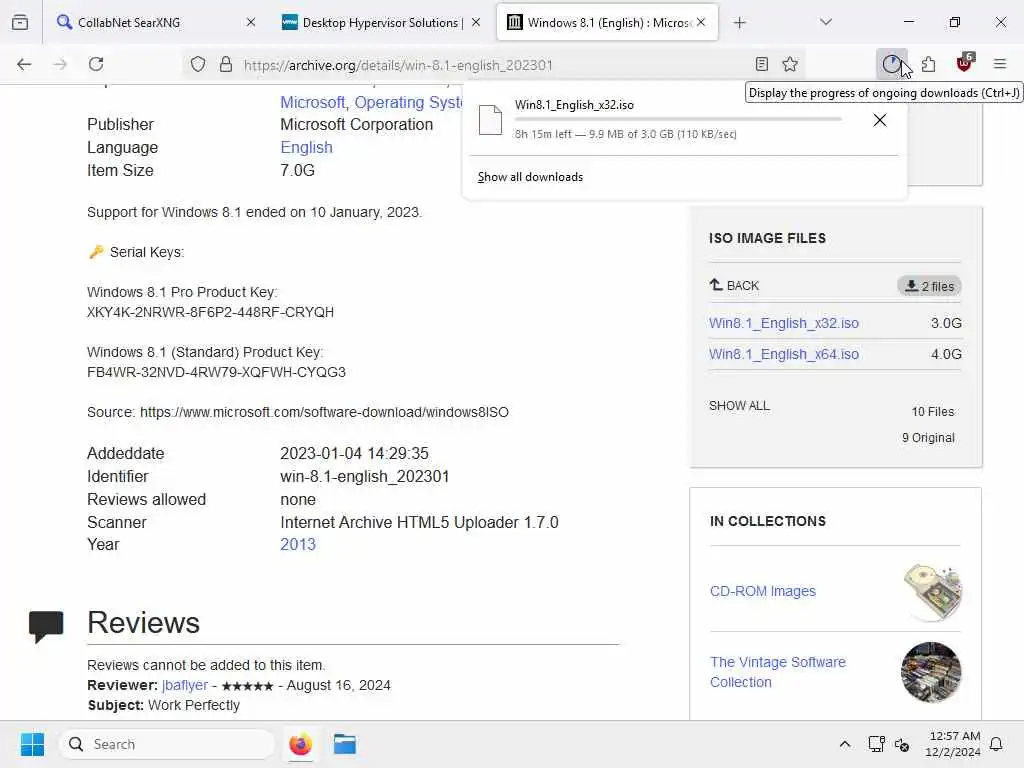Click the identifier win-8.1-english_202301 value
Image resolution: width=1024 pixels, height=768 pixels.
coord(364,477)
